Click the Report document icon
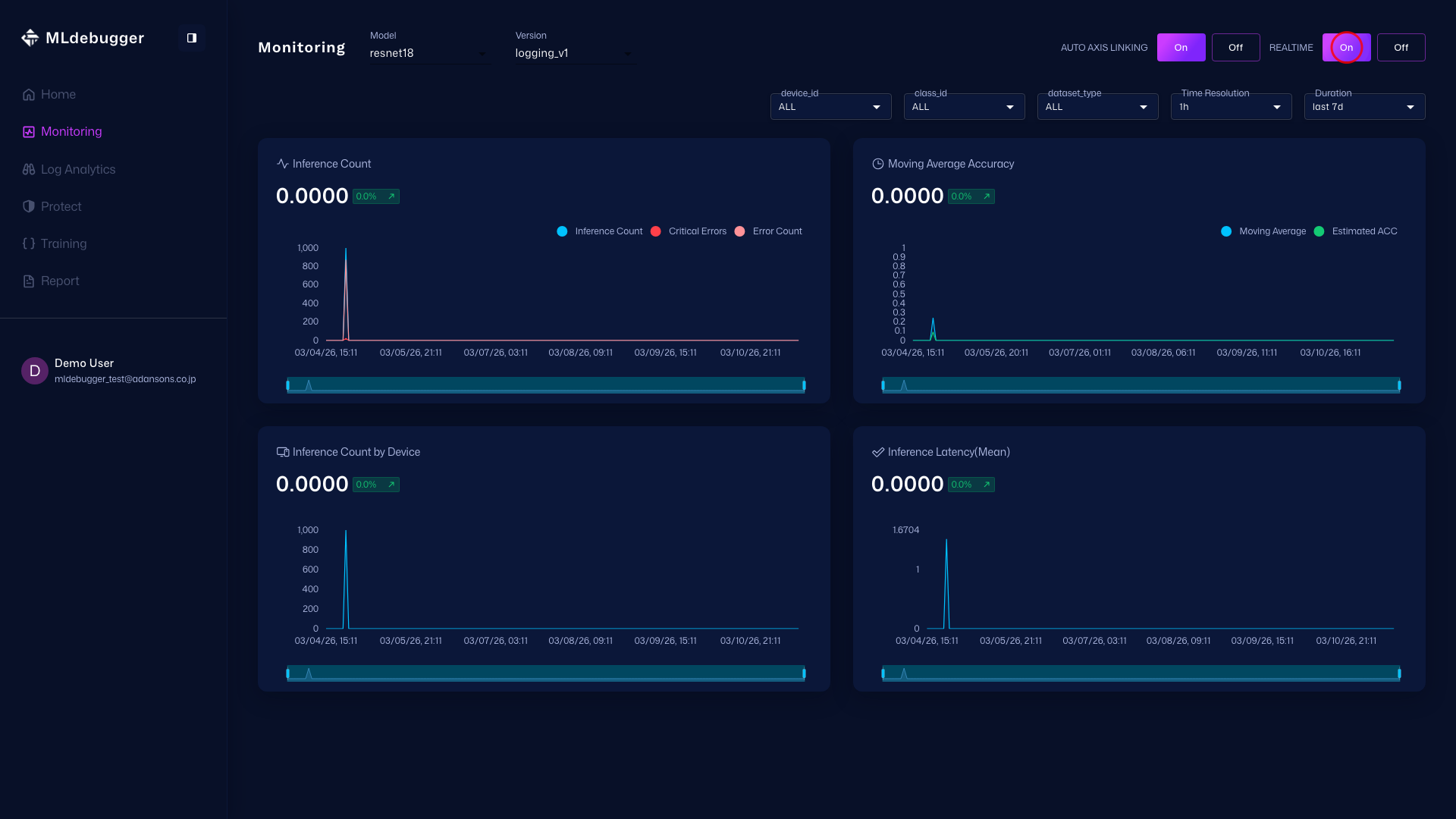1456x819 pixels. [x=29, y=281]
